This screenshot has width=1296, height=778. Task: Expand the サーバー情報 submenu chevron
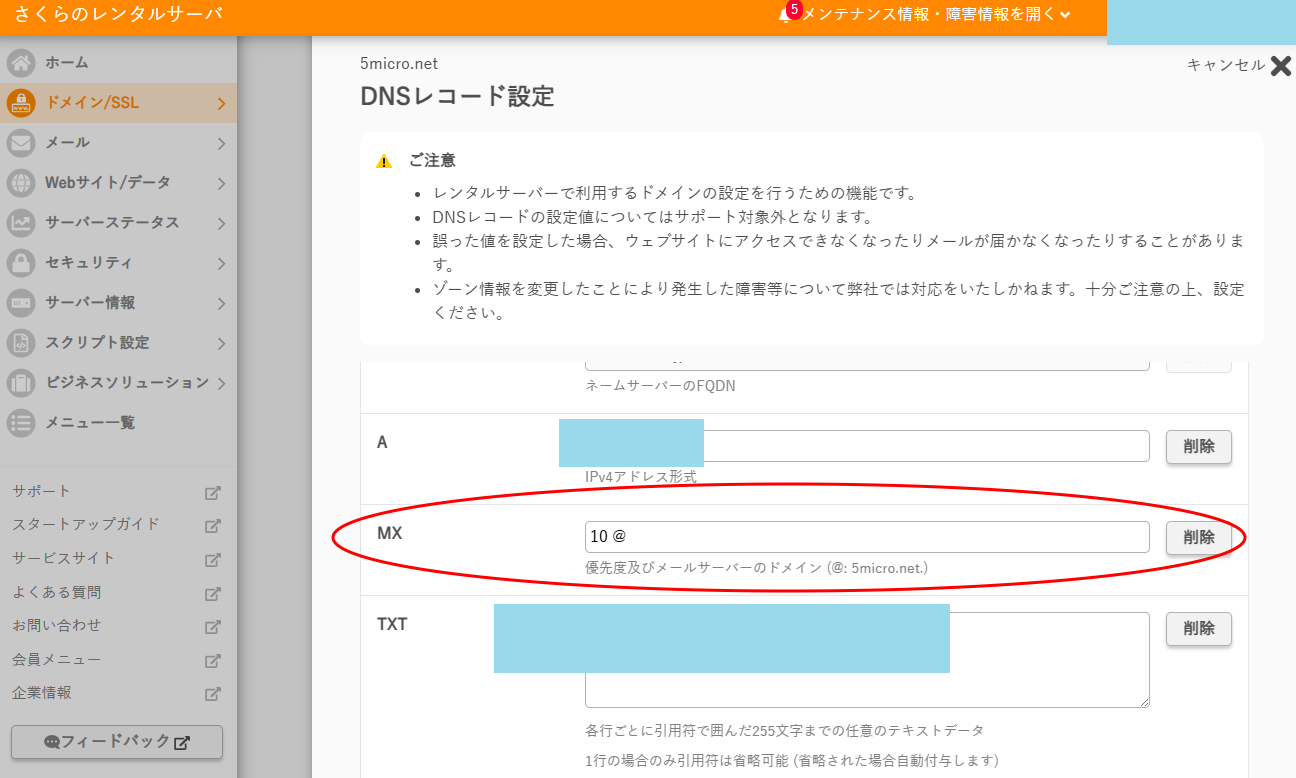tap(221, 303)
